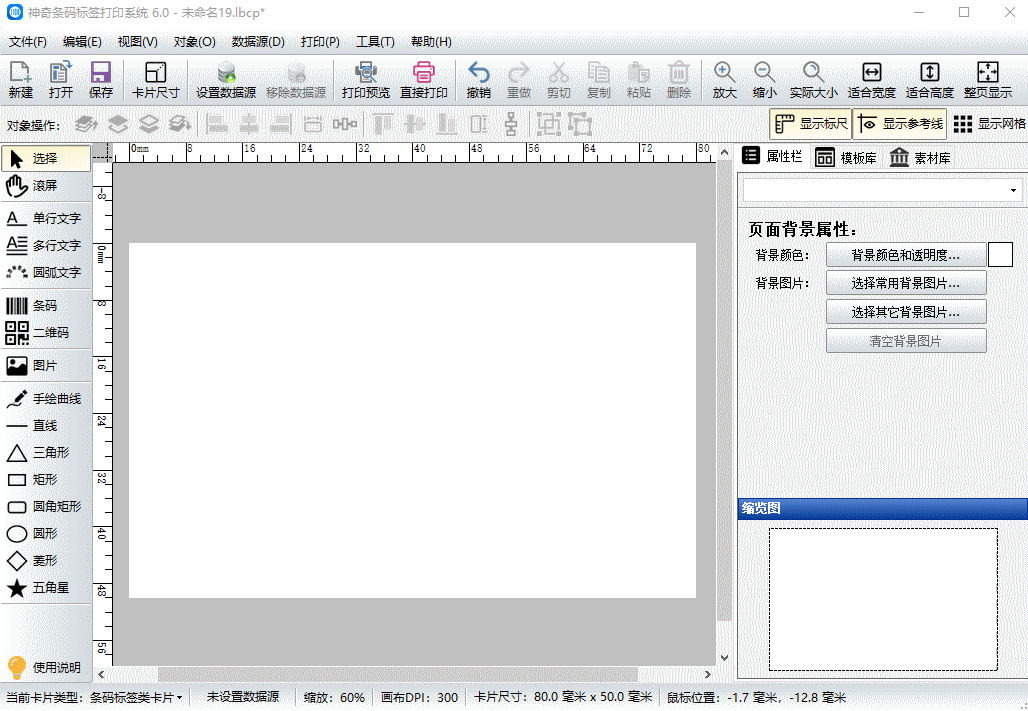Select the 条码 barcode tool
Viewport: 1028px width, 711px height.
46,306
